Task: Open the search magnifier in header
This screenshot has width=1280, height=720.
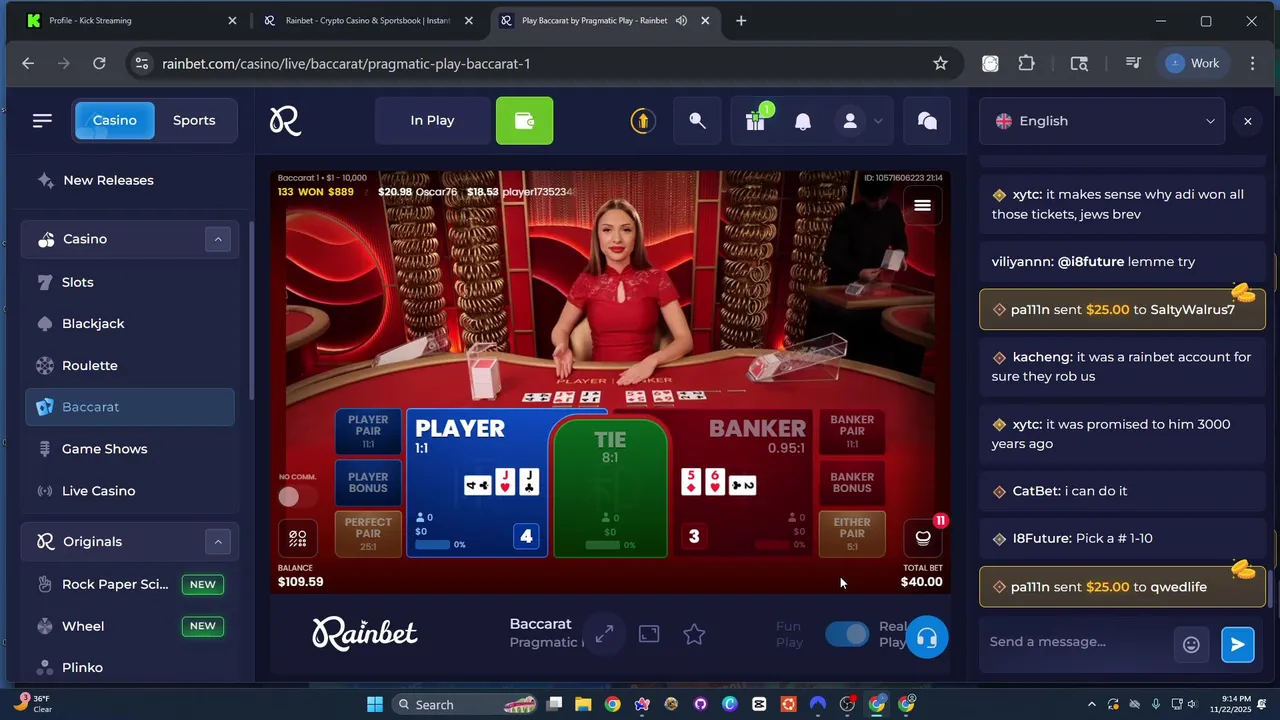Action: pos(697,121)
